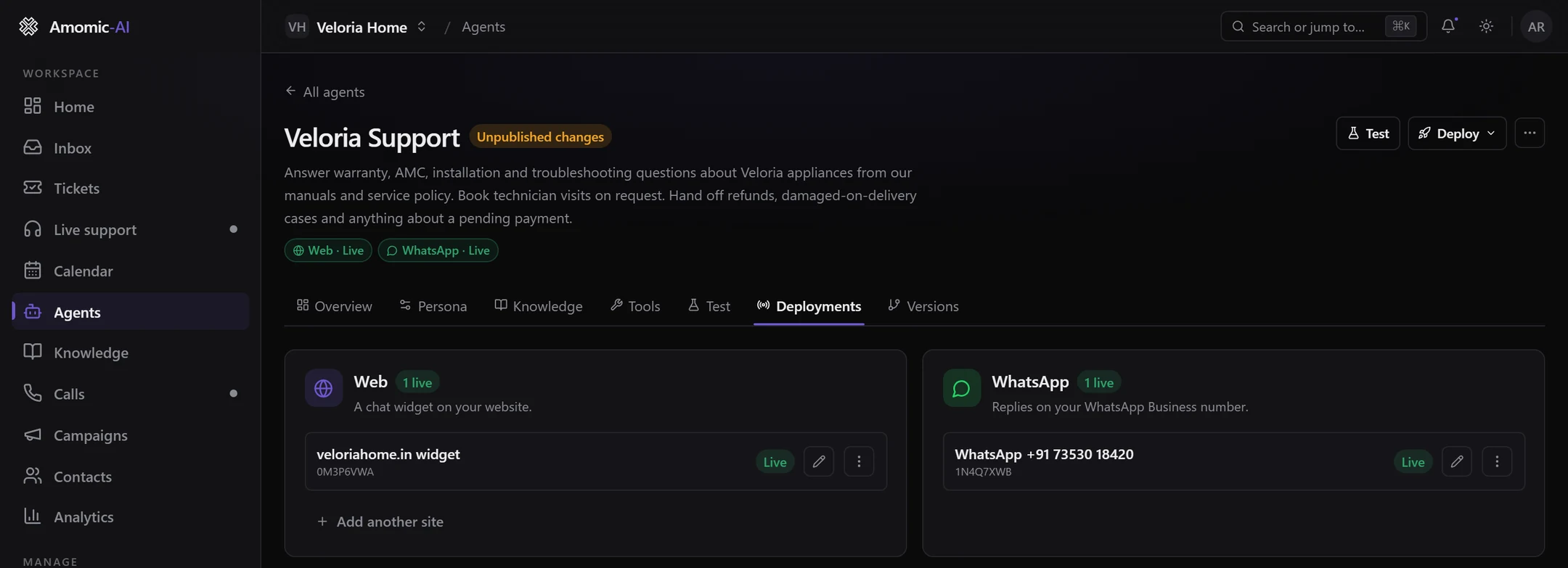
Task: Click the WhatsApp channel icon
Action: [962, 388]
